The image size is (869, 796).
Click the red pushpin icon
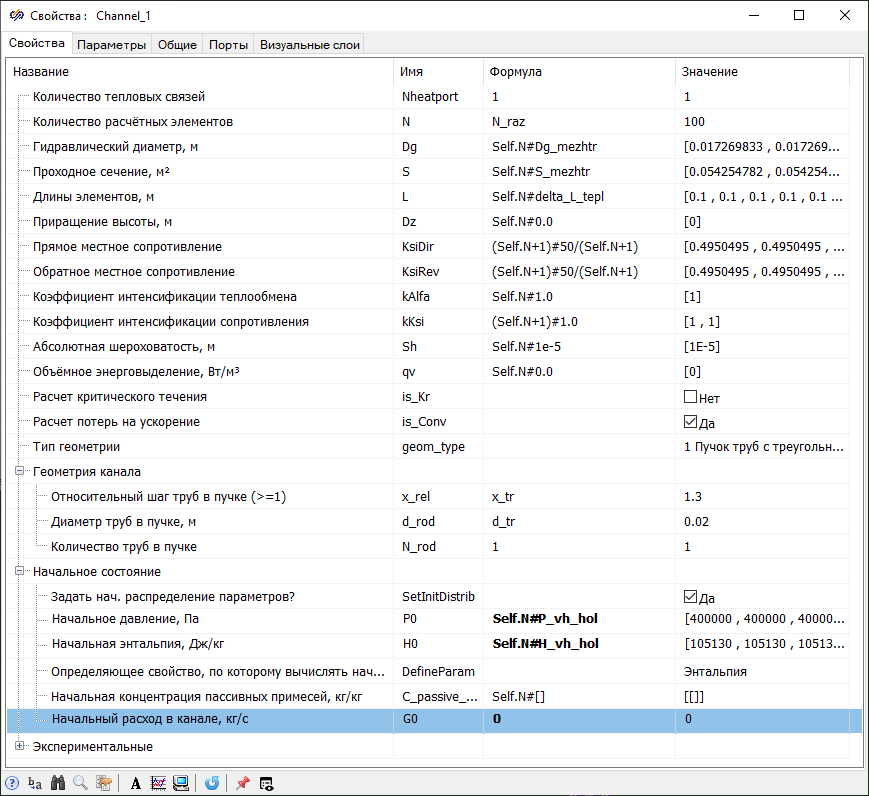tap(243, 783)
